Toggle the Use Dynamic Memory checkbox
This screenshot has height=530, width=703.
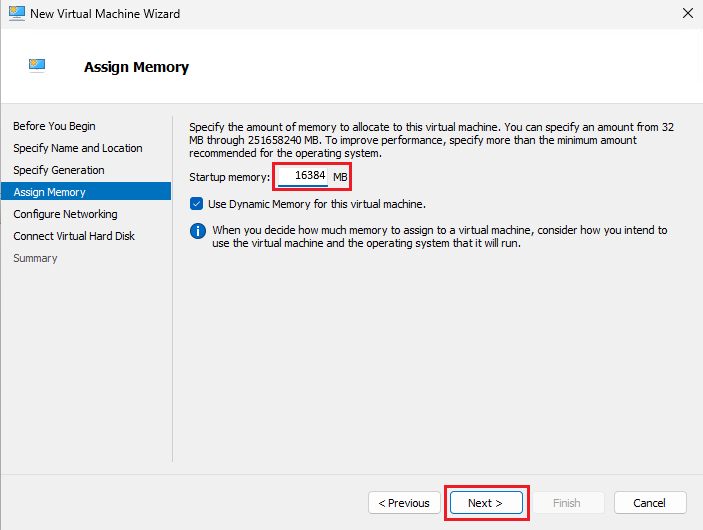click(x=197, y=204)
